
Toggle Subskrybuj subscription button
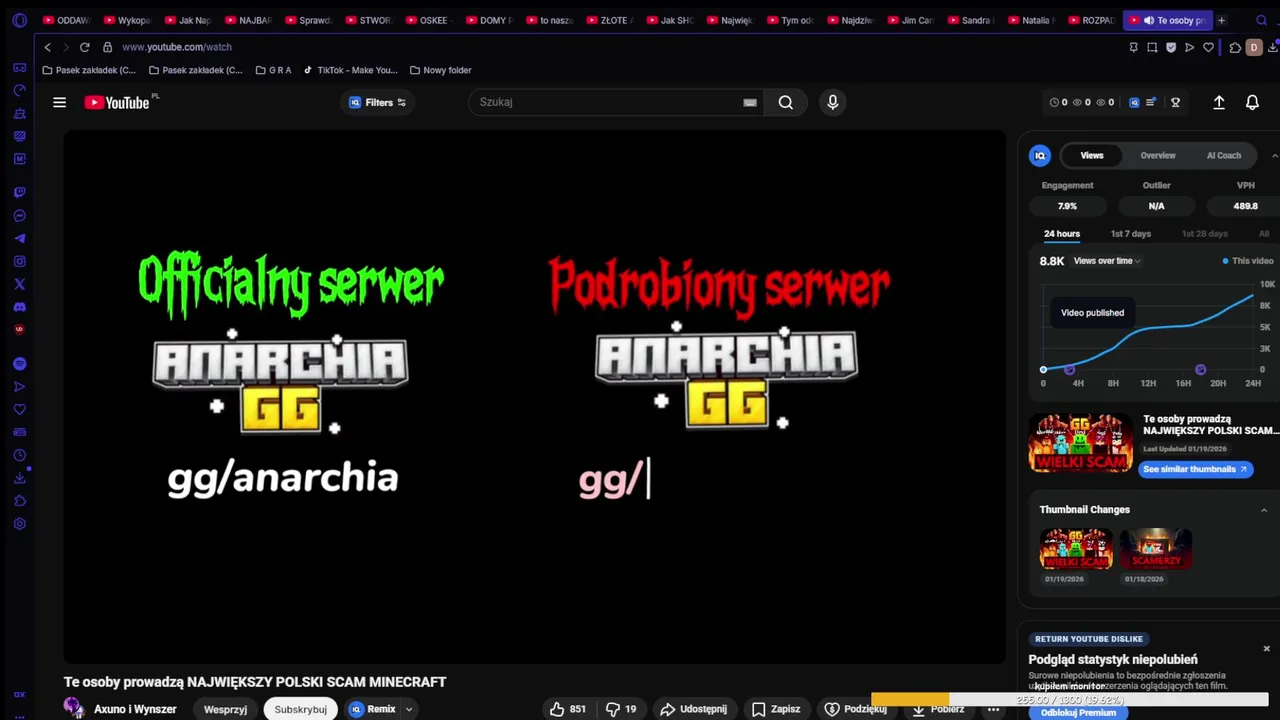[301, 709]
